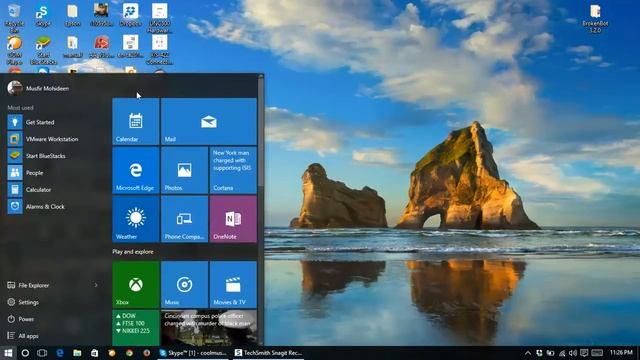Image resolution: width=640 pixels, height=360 pixels.
Task: Open File Explorer from the taskbar
Action: [x=77, y=353]
